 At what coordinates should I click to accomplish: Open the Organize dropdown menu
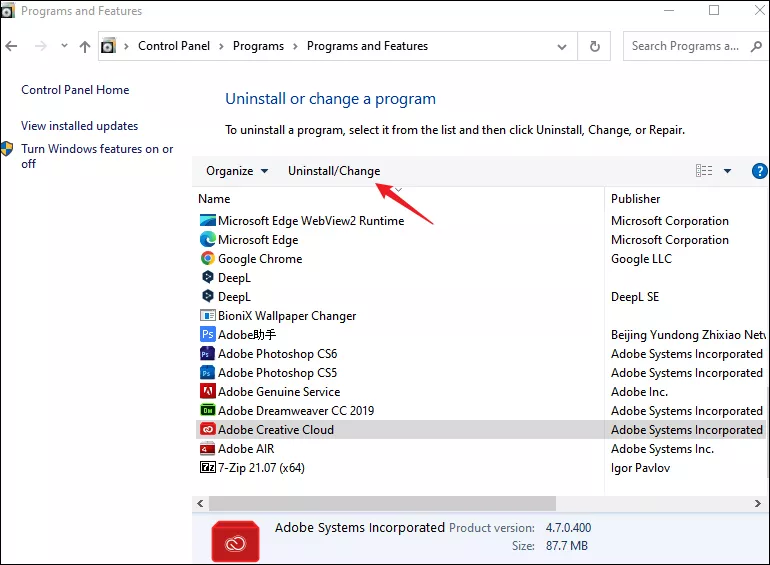pos(237,171)
